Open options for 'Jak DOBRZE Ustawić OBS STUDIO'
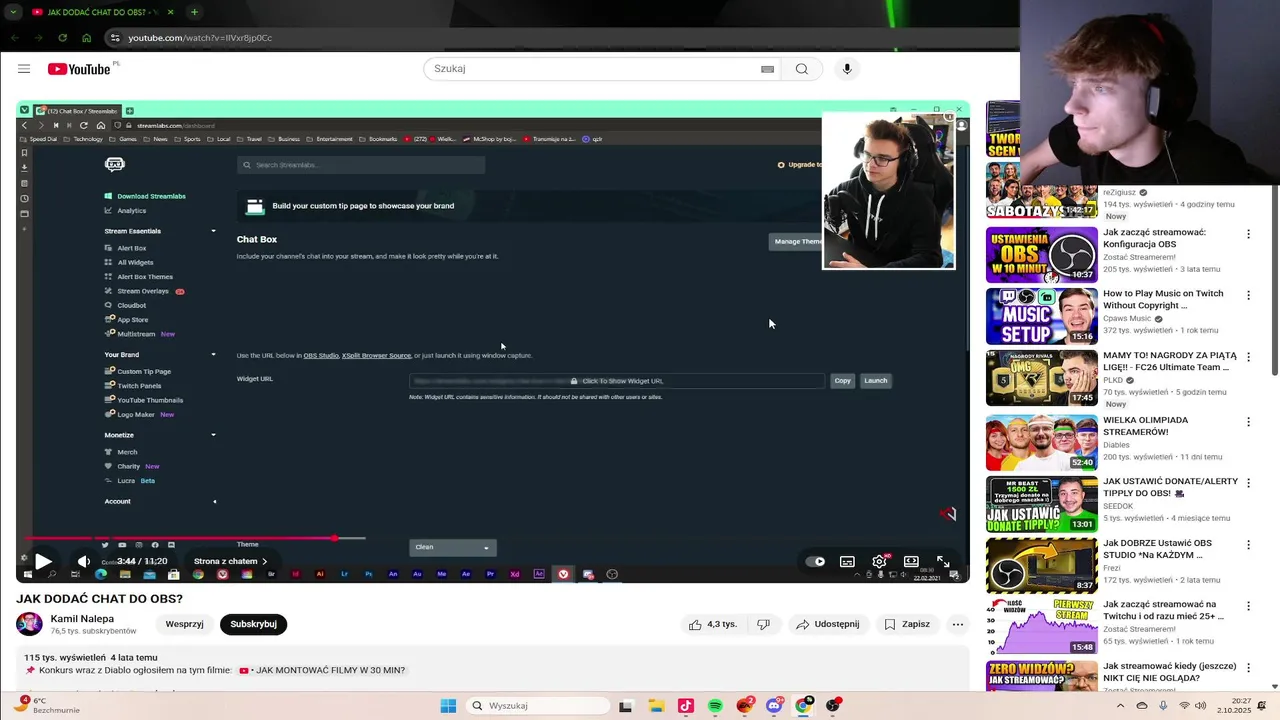This screenshot has width=1280, height=720. pyautogui.click(x=1248, y=546)
